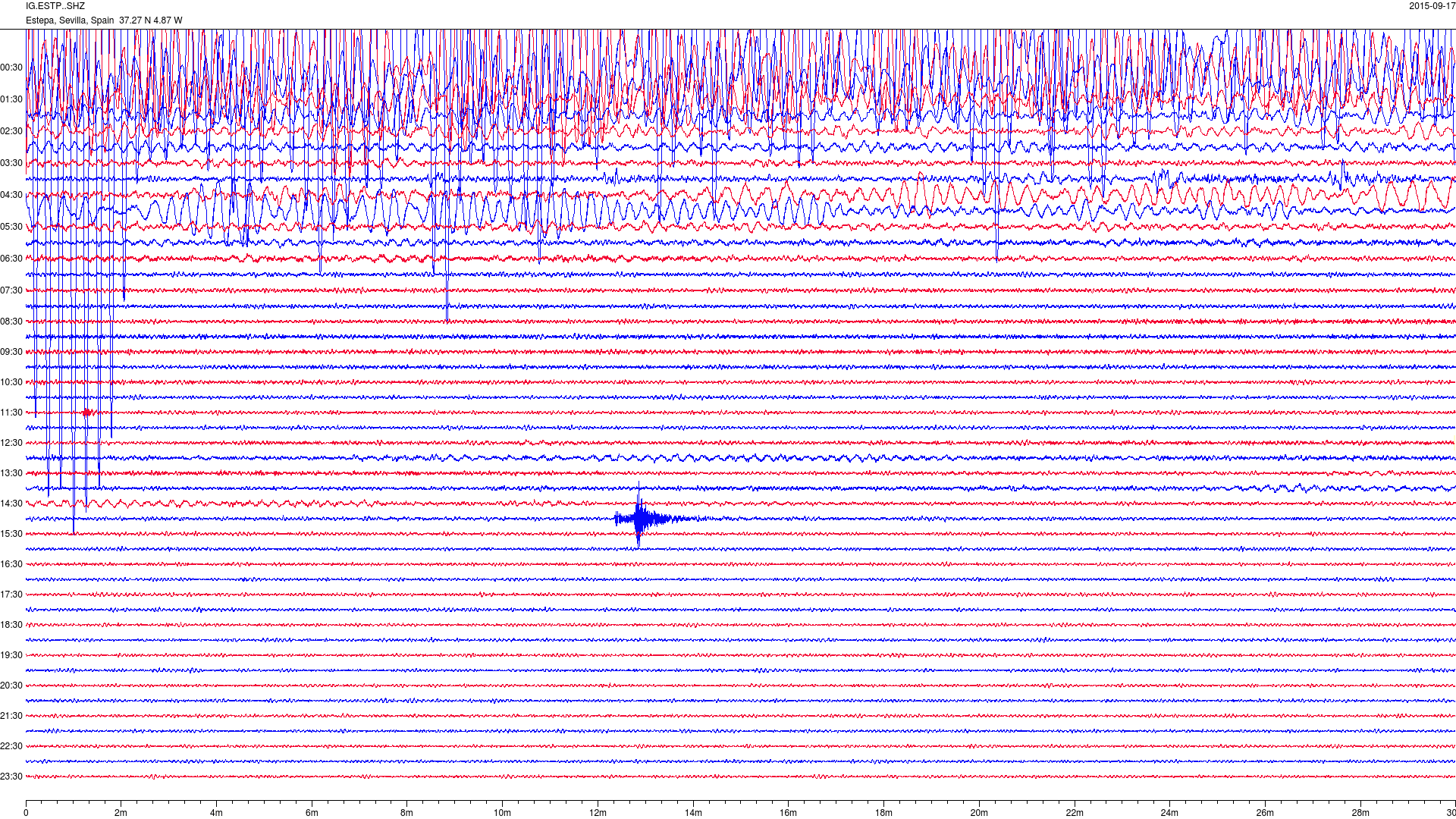Click the 20:30 time label

click(x=11, y=686)
